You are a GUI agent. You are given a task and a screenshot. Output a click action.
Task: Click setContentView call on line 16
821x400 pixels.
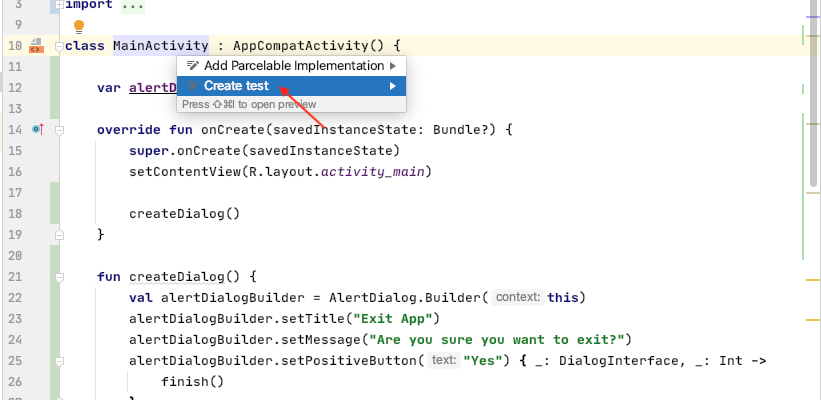coord(185,172)
